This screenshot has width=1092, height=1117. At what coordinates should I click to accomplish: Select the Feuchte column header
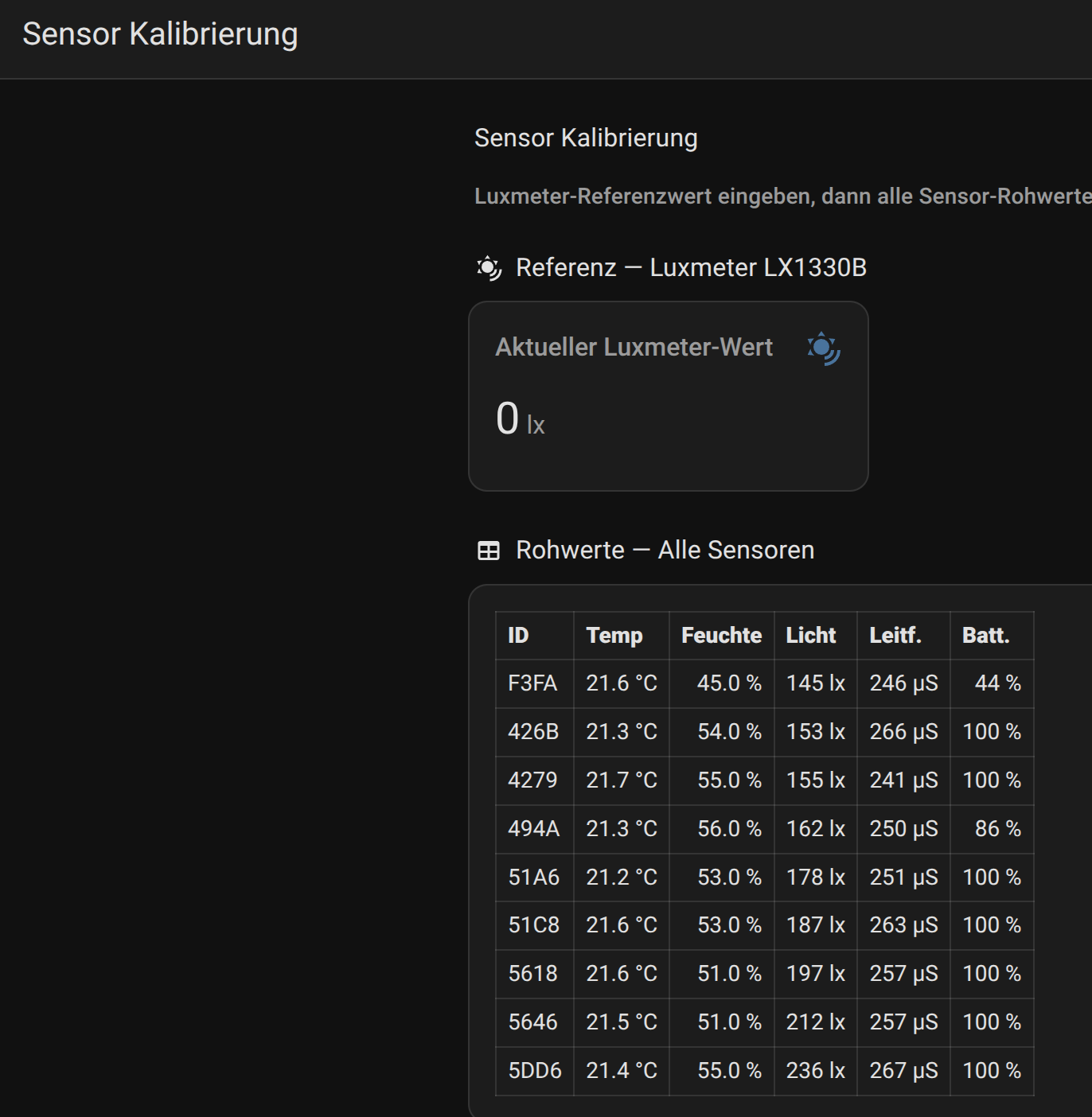coord(721,636)
